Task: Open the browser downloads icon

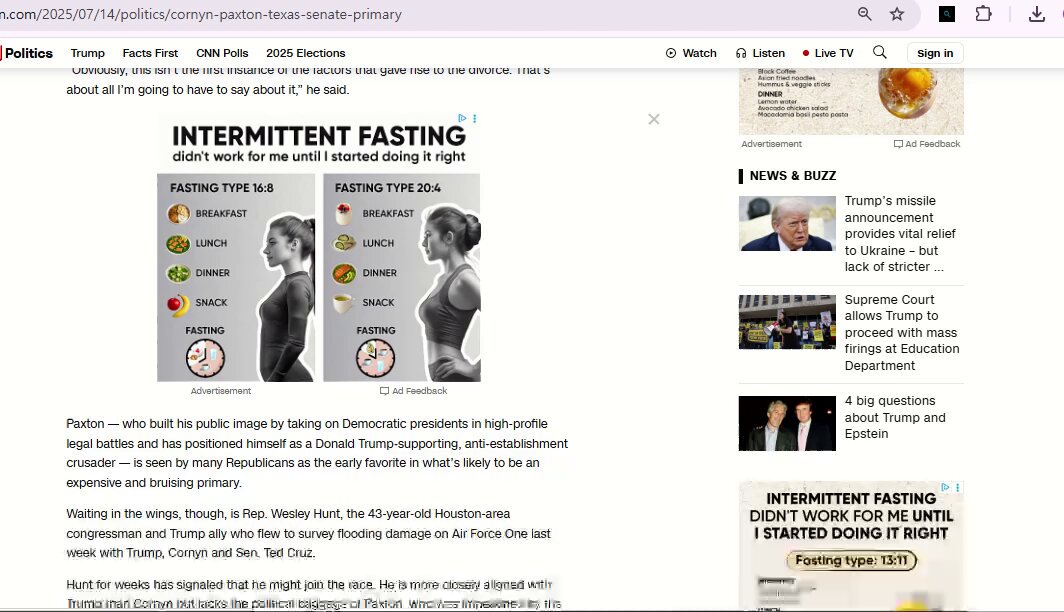Action: point(1037,14)
